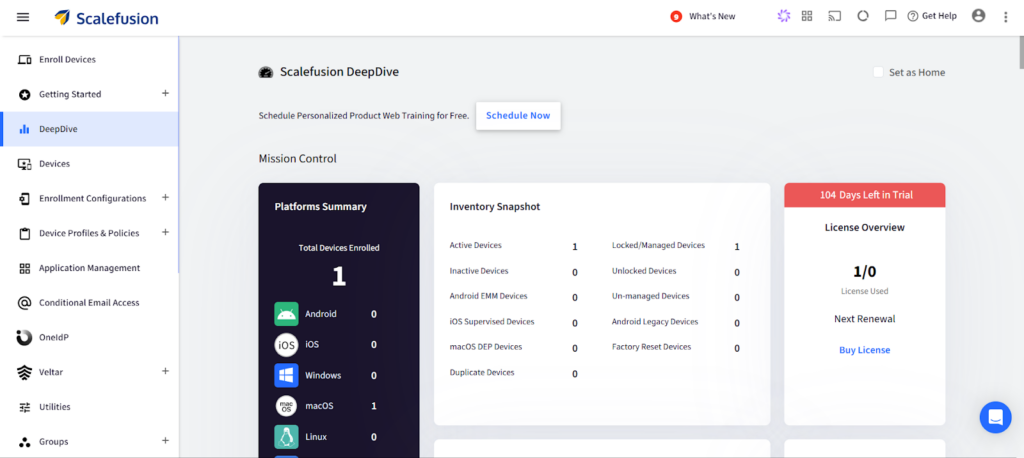The height and width of the screenshot is (458, 1024).
Task: Click the iOS Supervised Devices label
Action: click(x=492, y=321)
